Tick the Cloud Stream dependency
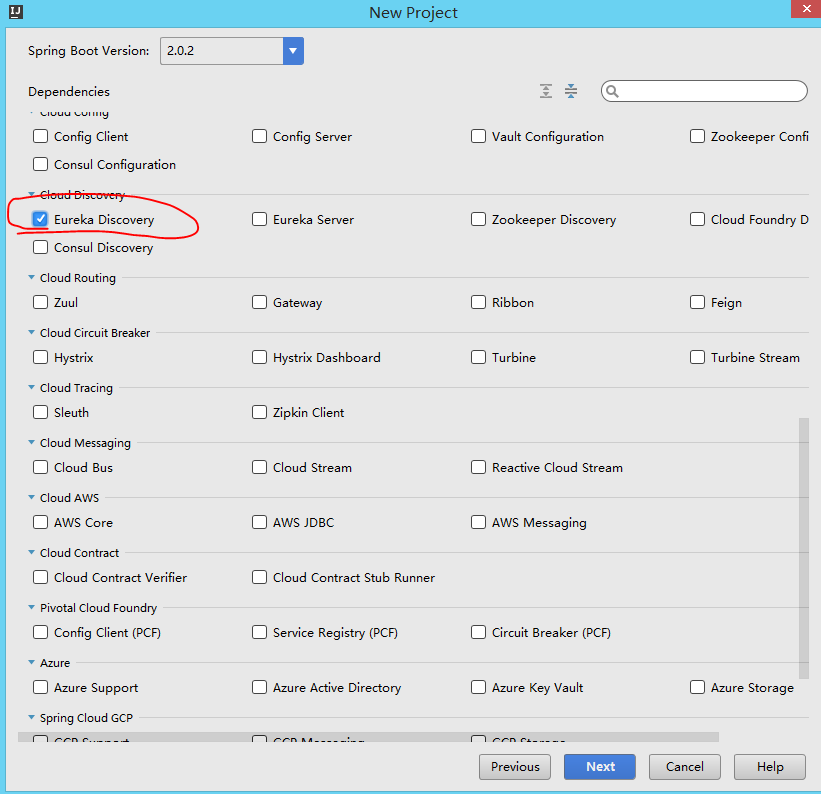821x794 pixels. point(259,467)
